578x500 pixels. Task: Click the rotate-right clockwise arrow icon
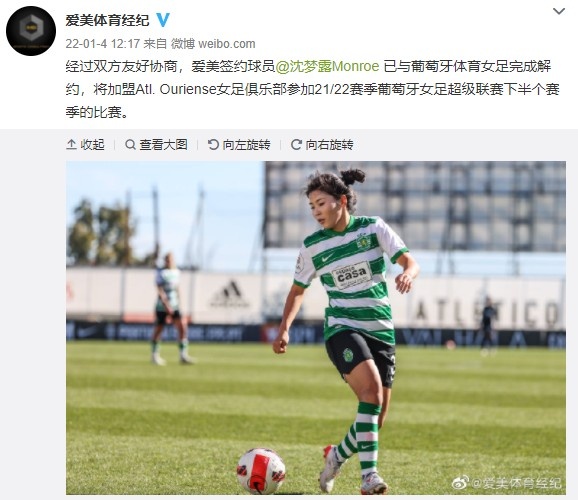coord(296,145)
